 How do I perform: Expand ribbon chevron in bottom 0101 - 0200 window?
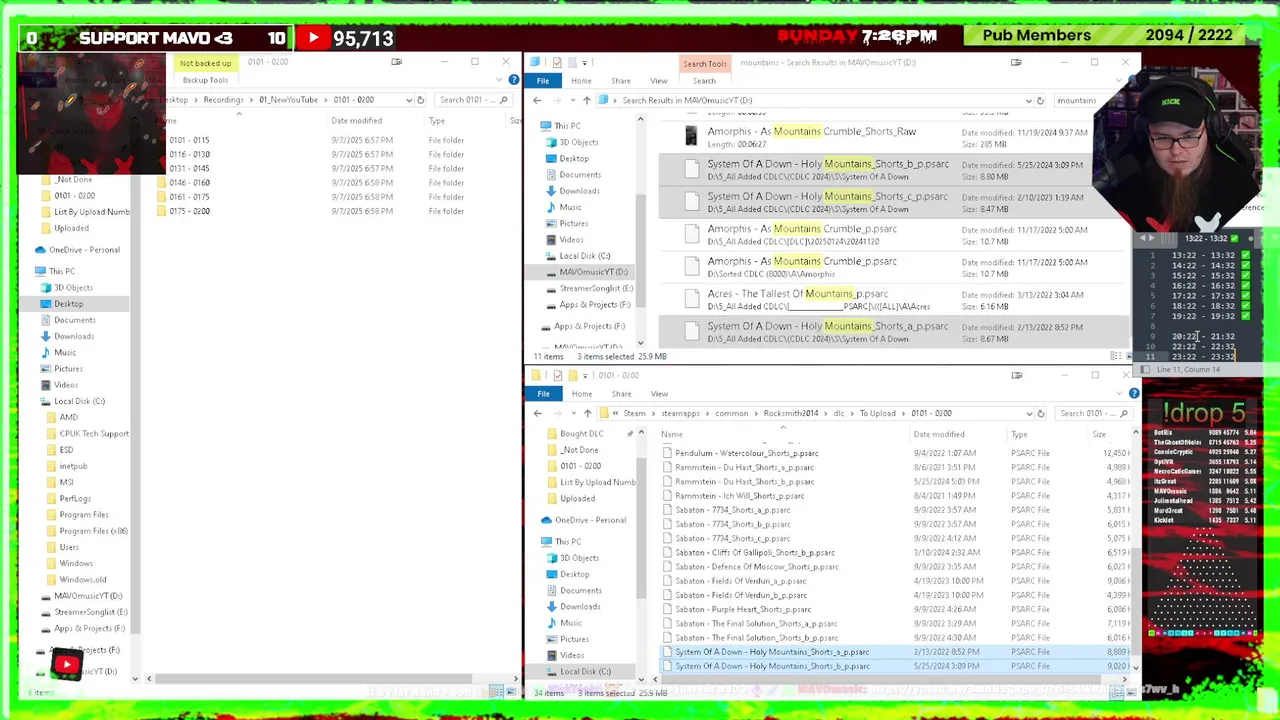1120,393
